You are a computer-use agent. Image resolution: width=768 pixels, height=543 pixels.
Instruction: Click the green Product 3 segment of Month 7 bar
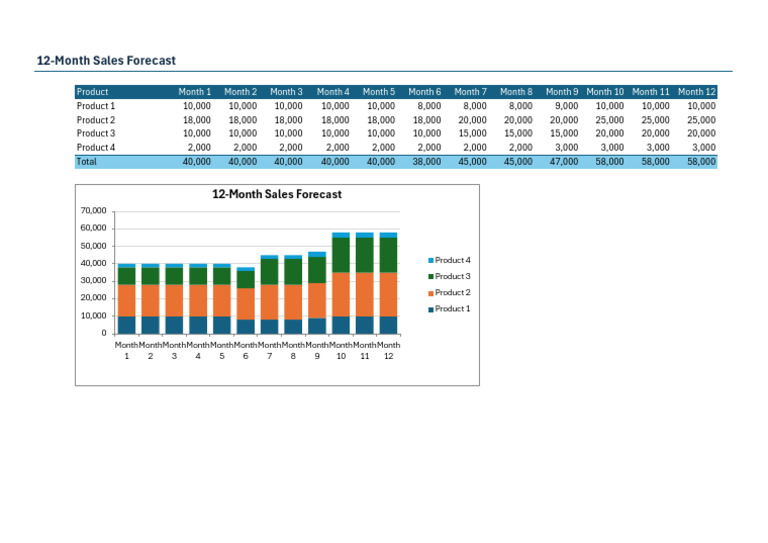coord(269,272)
